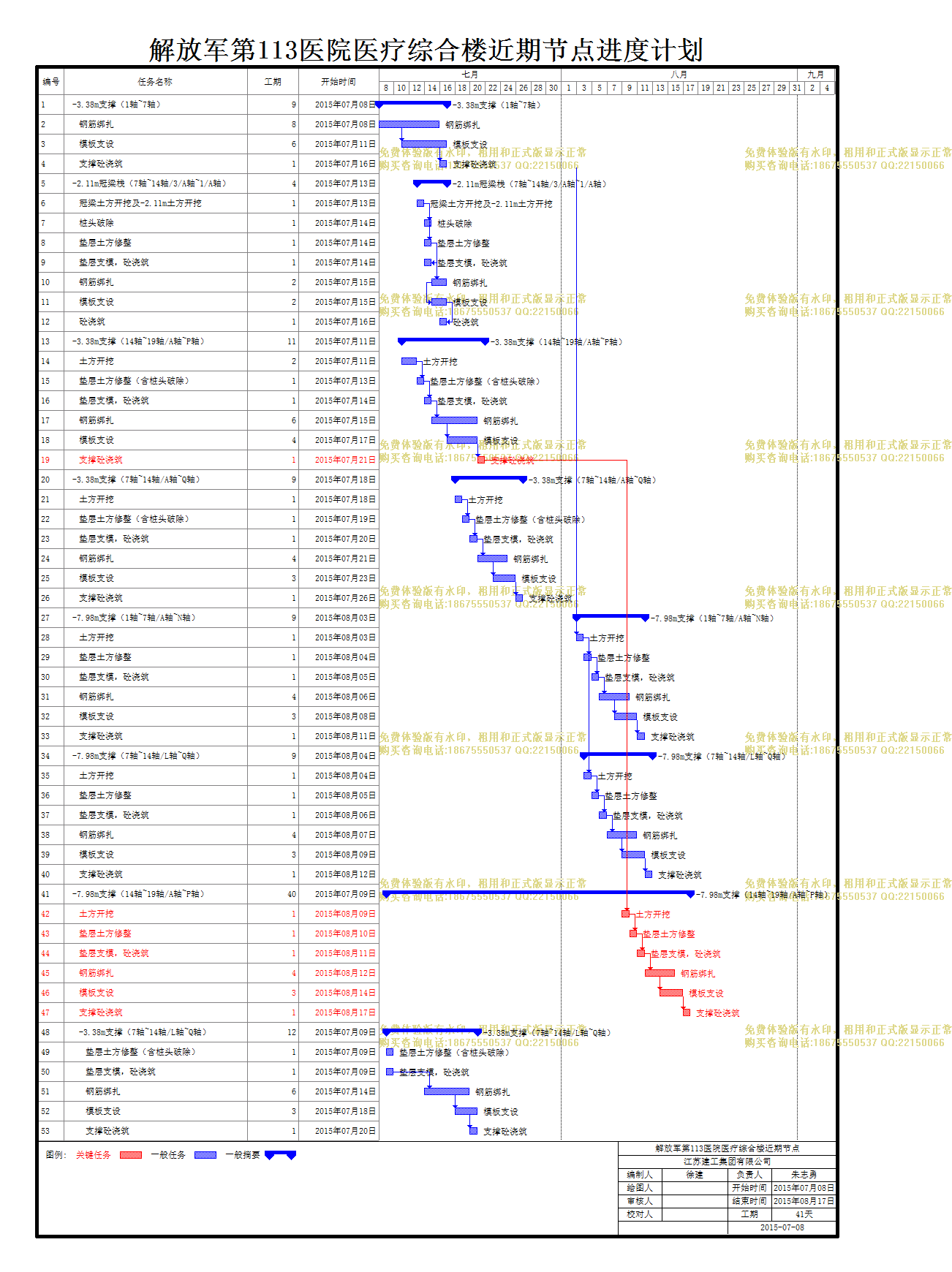The width and height of the screenshot is (952, 1272).
Task: Click the 校对人 label in title block
Action: (x=640, y=1214)
